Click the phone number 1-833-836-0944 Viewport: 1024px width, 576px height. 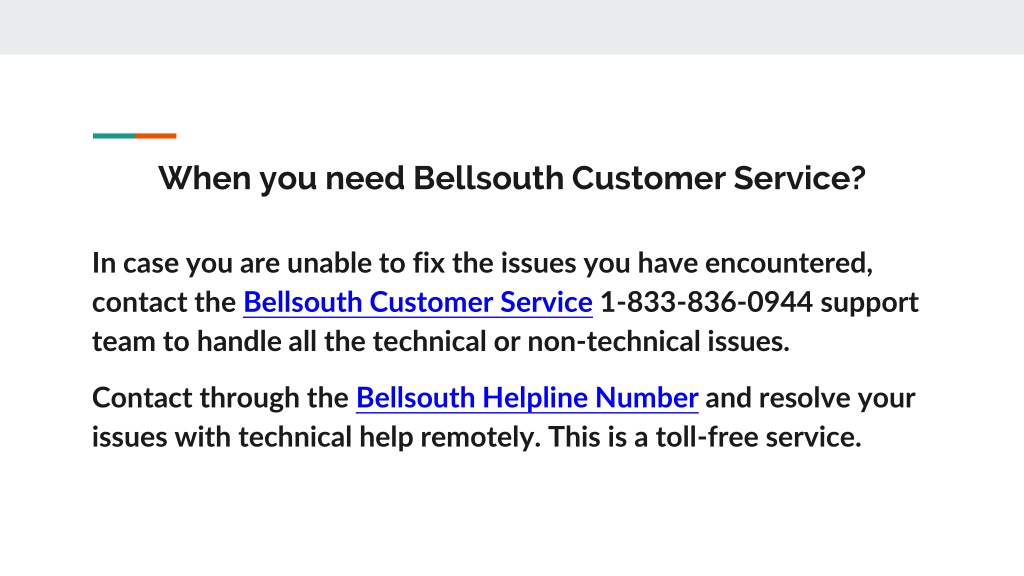(706, 302)
